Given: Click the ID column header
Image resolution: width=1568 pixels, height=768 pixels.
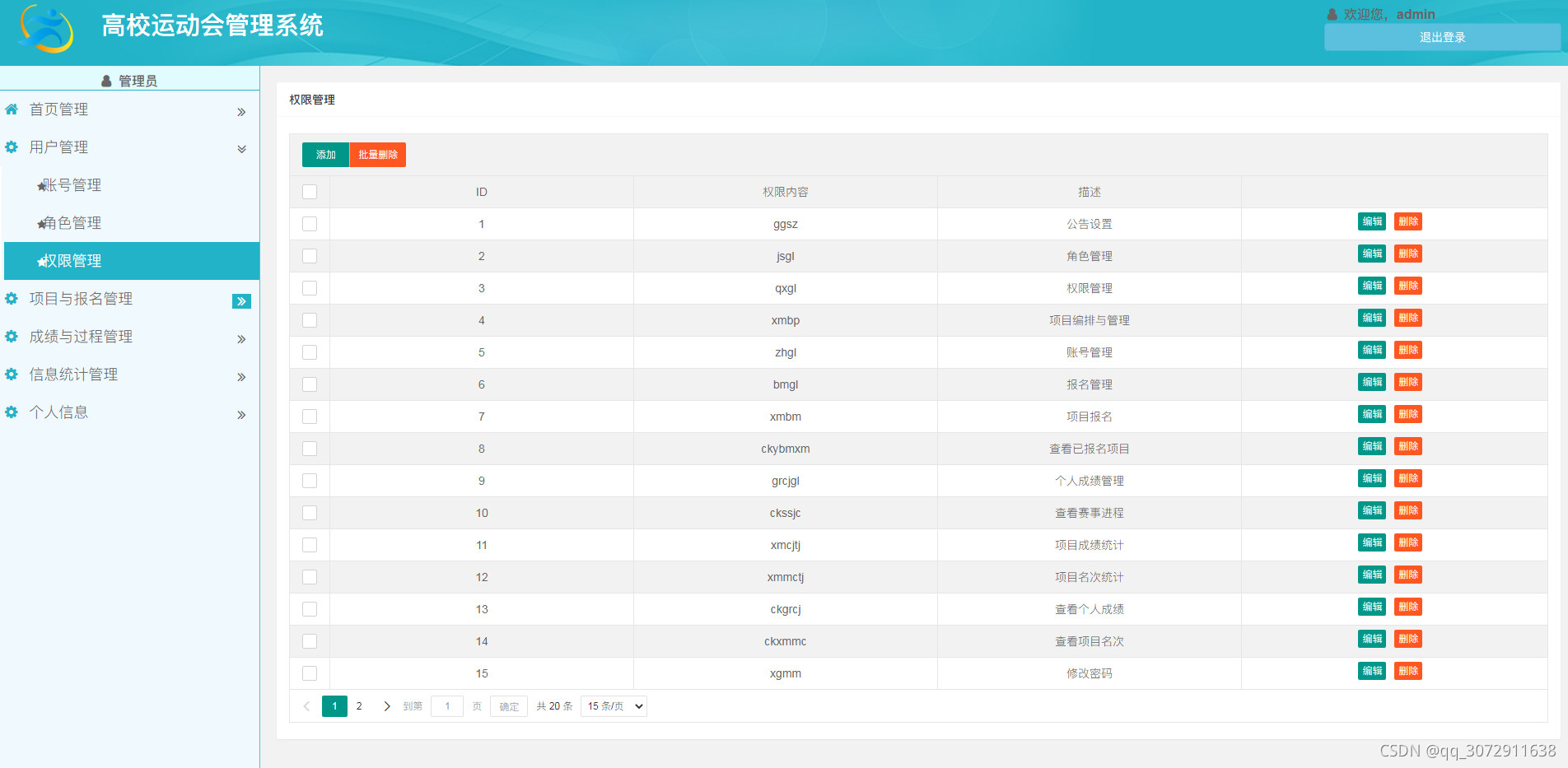Looking at the screenshot, I should pos(482,192).
